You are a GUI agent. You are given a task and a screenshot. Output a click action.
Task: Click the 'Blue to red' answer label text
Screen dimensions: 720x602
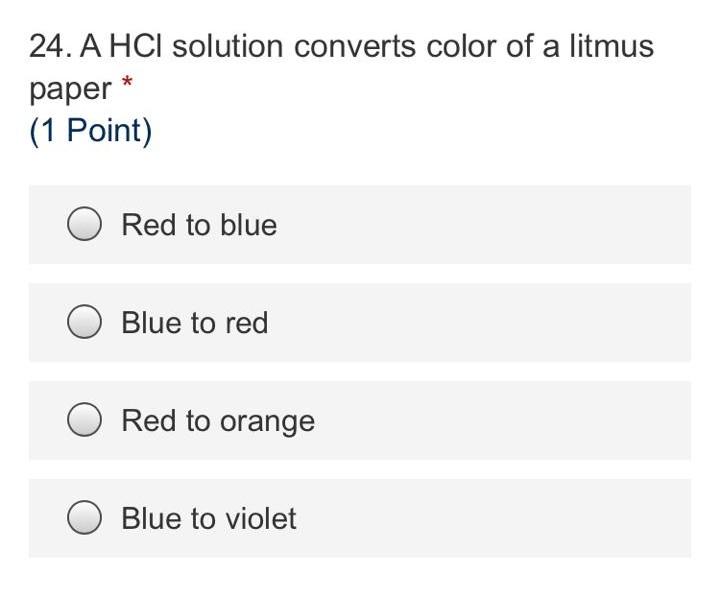coord(195,323)
